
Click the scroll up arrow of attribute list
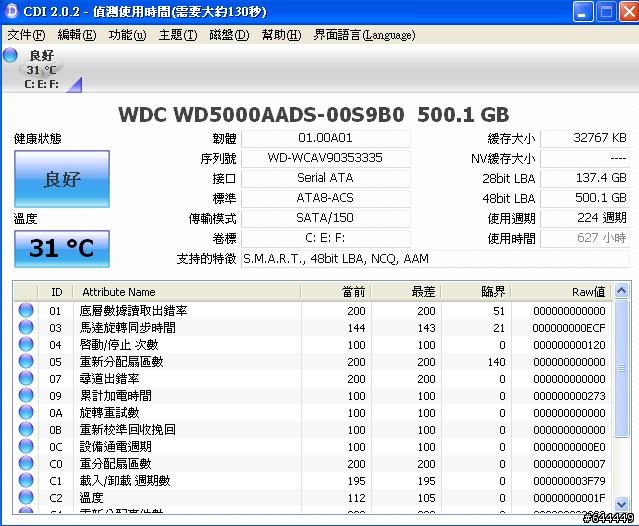[621, 291]
